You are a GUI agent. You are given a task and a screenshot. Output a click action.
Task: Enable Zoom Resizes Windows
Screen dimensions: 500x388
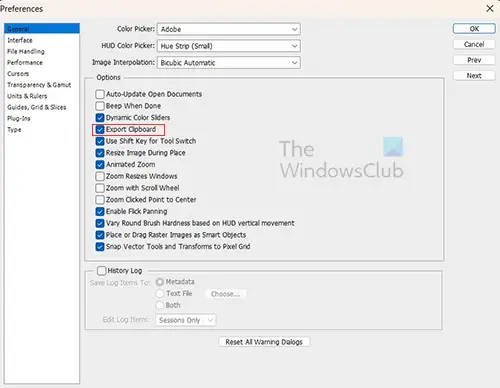click(x=100, y=176)
